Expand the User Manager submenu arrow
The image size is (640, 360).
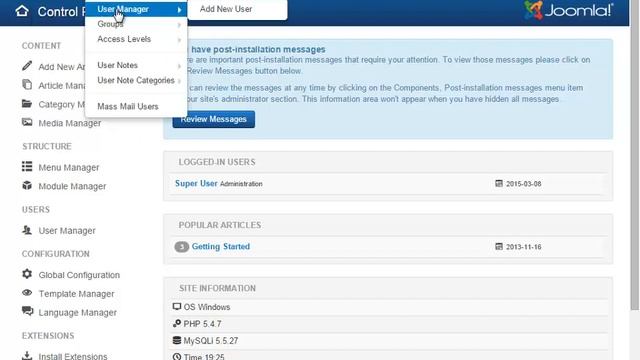pyautogui.click(x=179, y=9)
